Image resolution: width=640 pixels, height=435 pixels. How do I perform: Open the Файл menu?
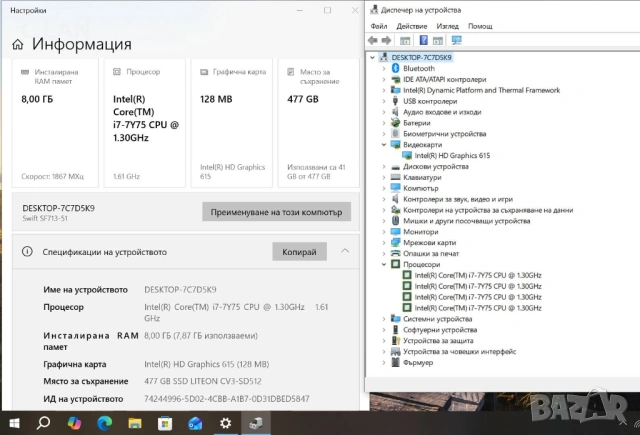(379, 26)
